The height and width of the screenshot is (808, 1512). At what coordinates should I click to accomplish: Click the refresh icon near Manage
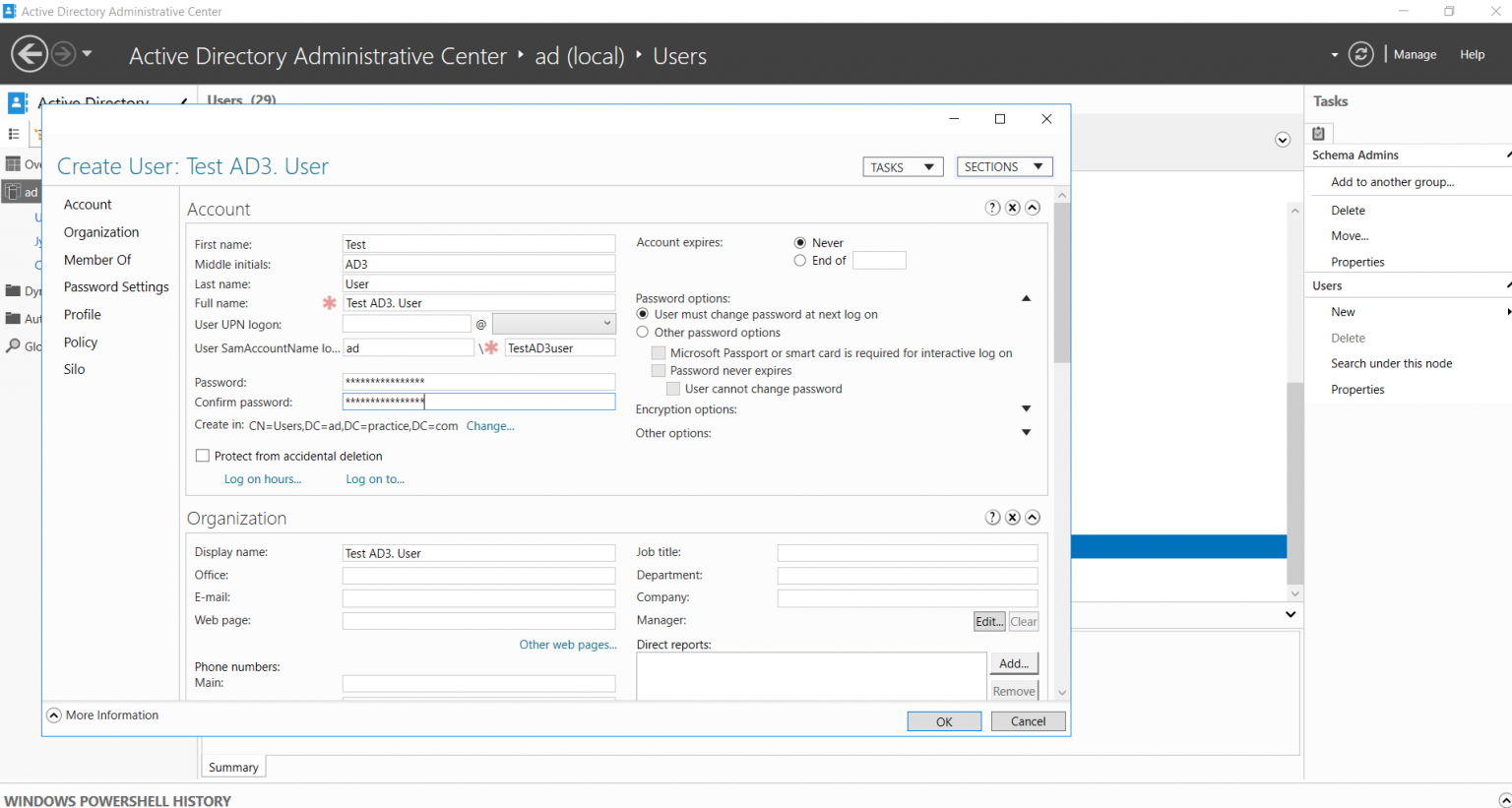tap(1361, 54)
